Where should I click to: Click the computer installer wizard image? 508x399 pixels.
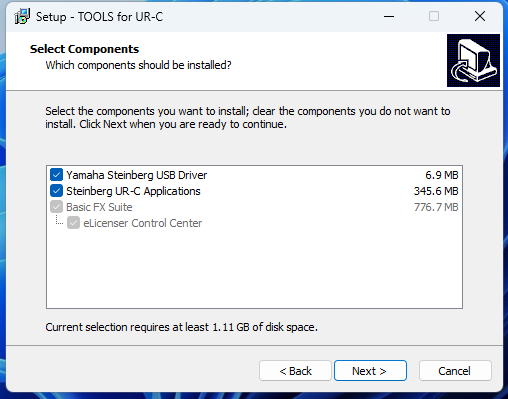point(473,60)
